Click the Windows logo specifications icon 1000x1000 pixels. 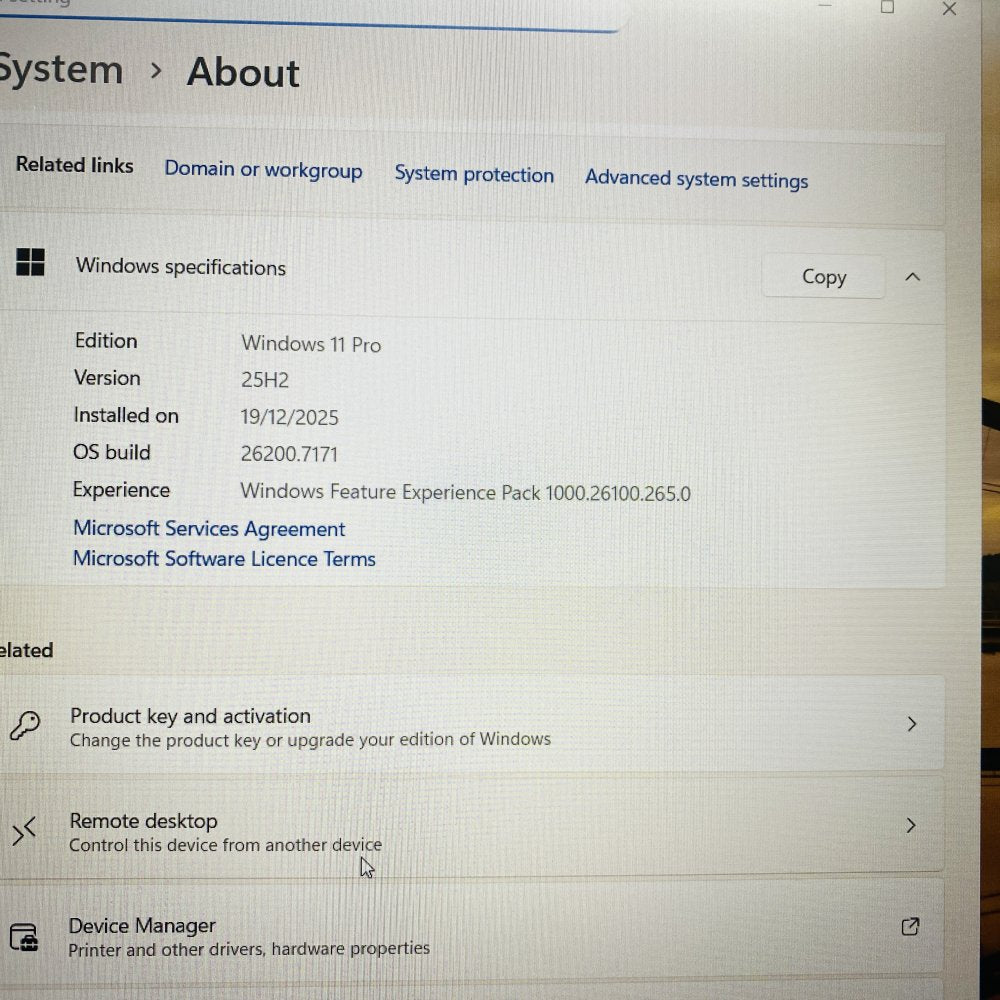pyautogui.click(x=33, y=263)
